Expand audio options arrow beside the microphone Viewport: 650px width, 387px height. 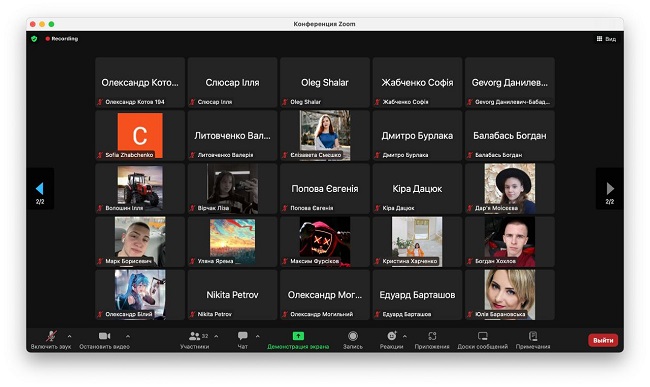(x=69, y=336)
